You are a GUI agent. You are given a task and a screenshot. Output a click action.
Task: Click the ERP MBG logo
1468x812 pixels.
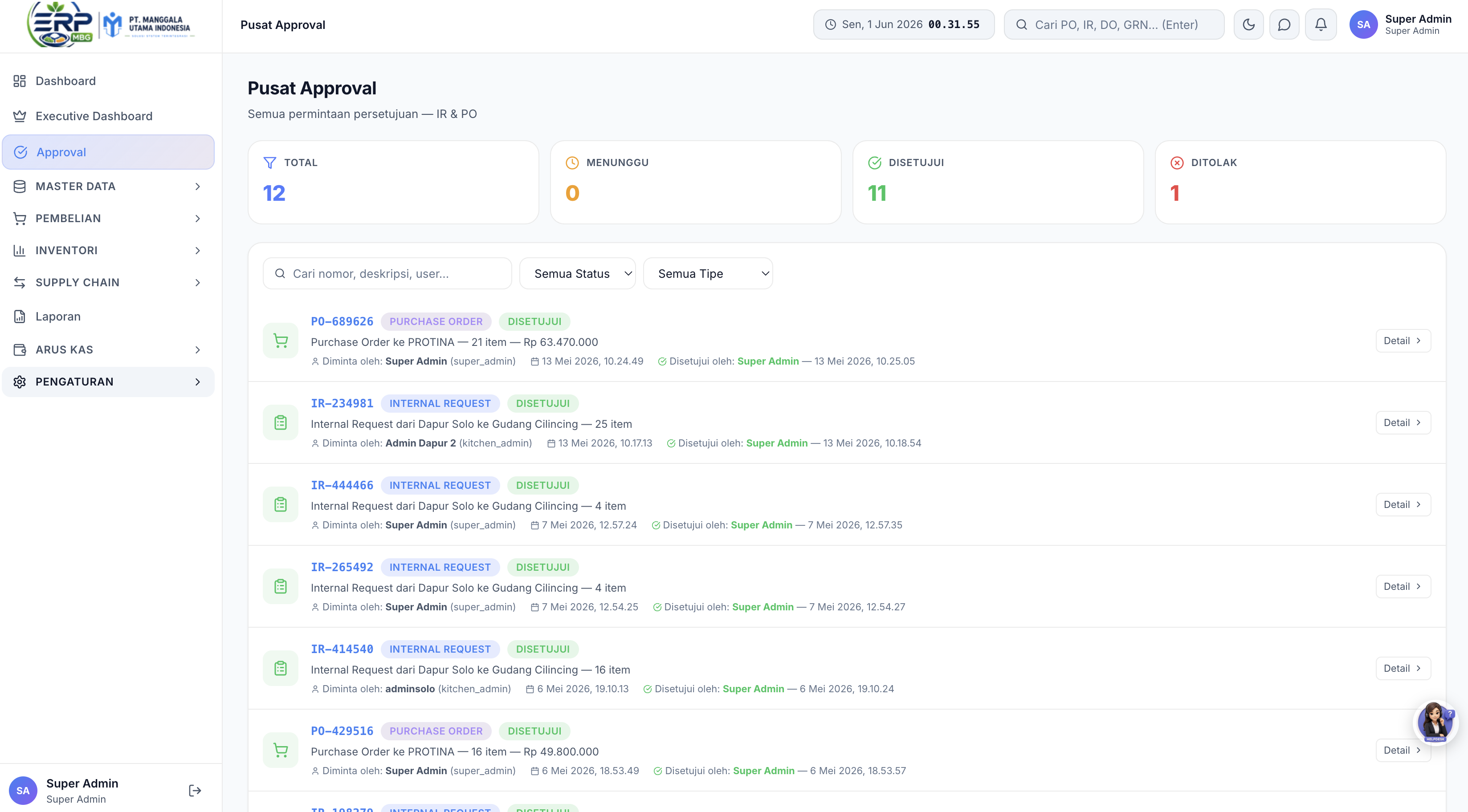(x=61, y=24)
